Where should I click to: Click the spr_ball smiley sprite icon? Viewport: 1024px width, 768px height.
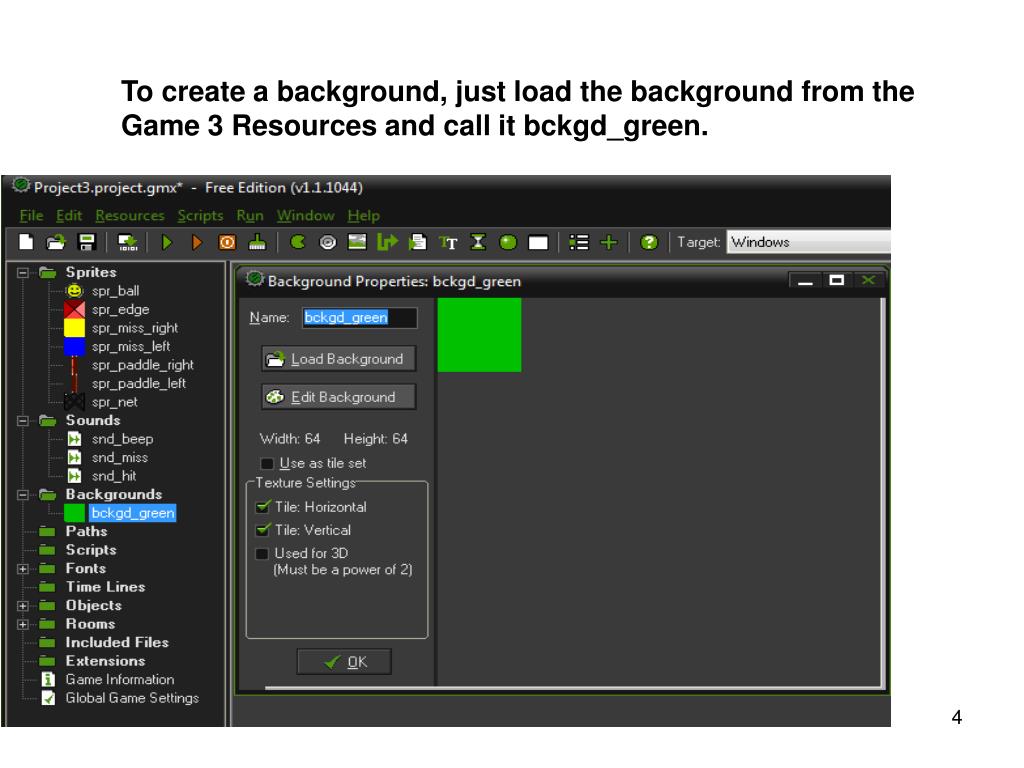point(74,291)
